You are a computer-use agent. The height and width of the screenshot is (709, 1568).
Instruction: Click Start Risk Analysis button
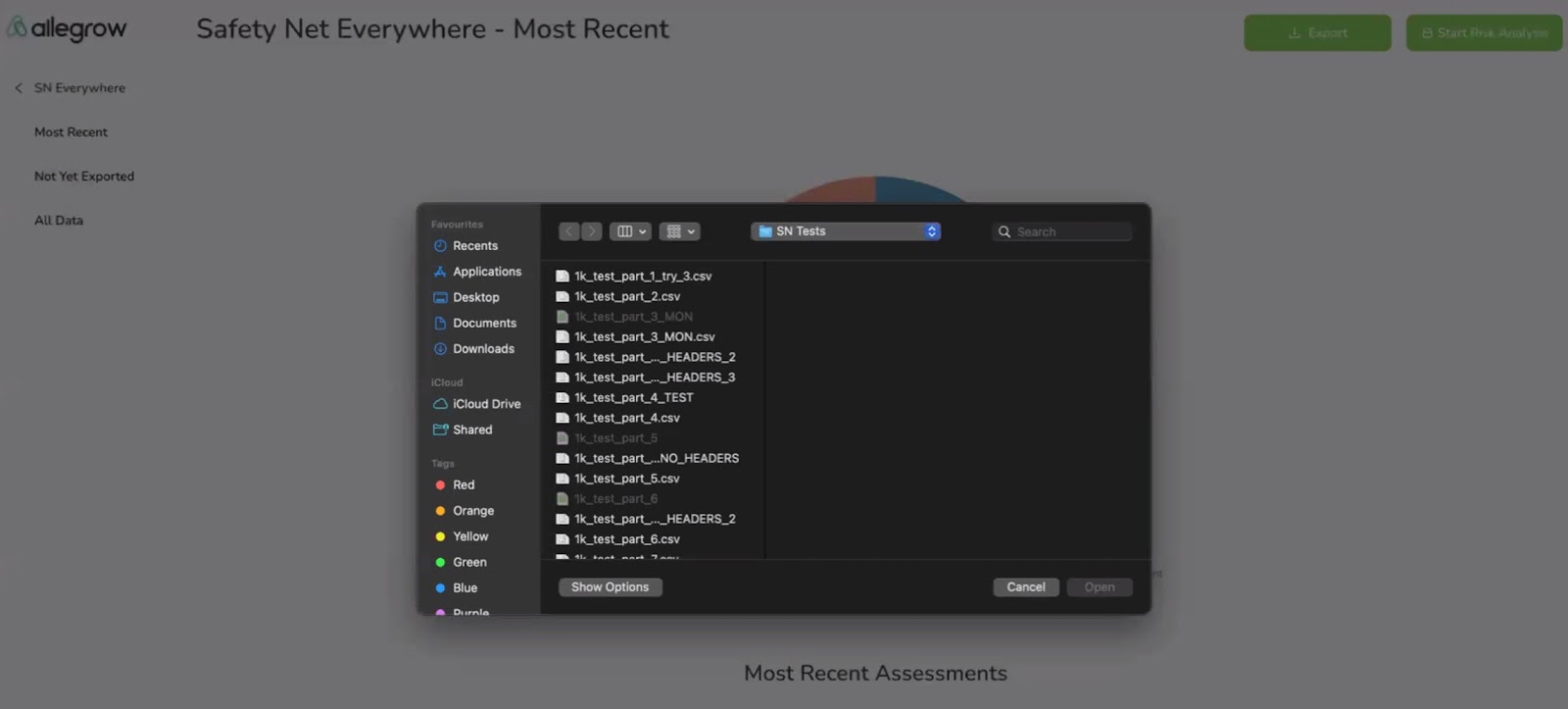pos(1484,32)
